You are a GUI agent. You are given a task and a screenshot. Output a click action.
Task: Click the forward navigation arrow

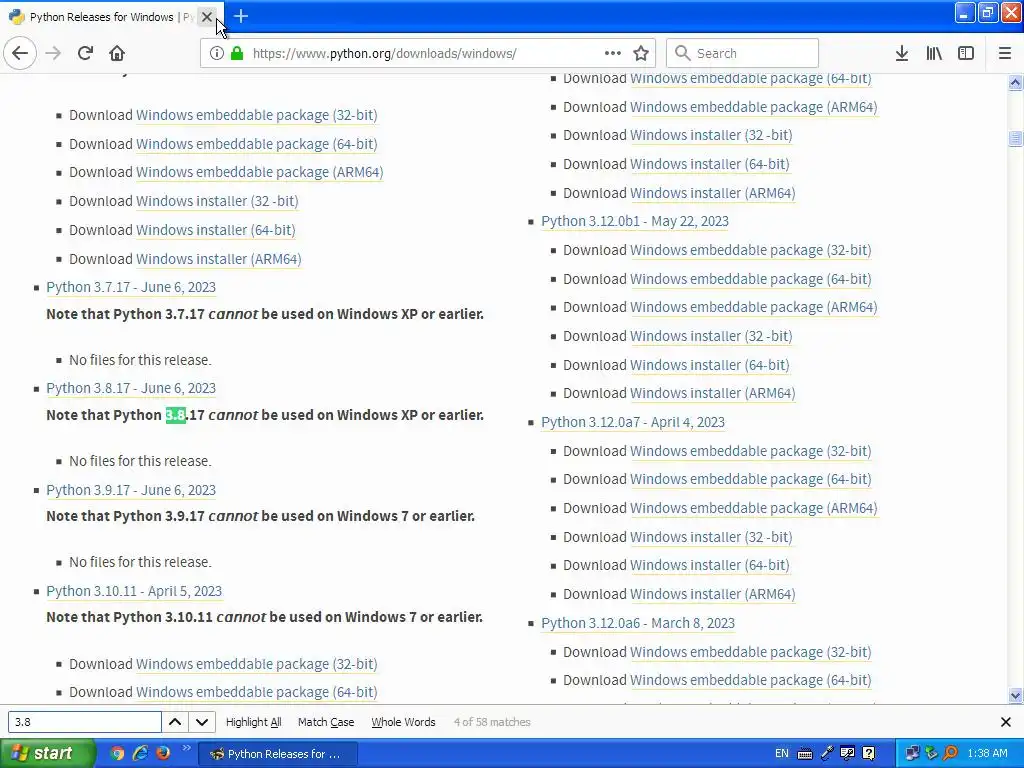[x=53, y=53]
